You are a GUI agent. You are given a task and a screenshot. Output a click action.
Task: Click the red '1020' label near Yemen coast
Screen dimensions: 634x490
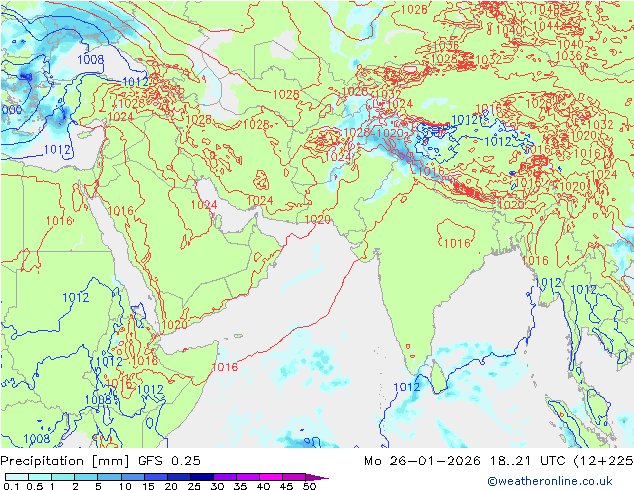tap(175, 325)
